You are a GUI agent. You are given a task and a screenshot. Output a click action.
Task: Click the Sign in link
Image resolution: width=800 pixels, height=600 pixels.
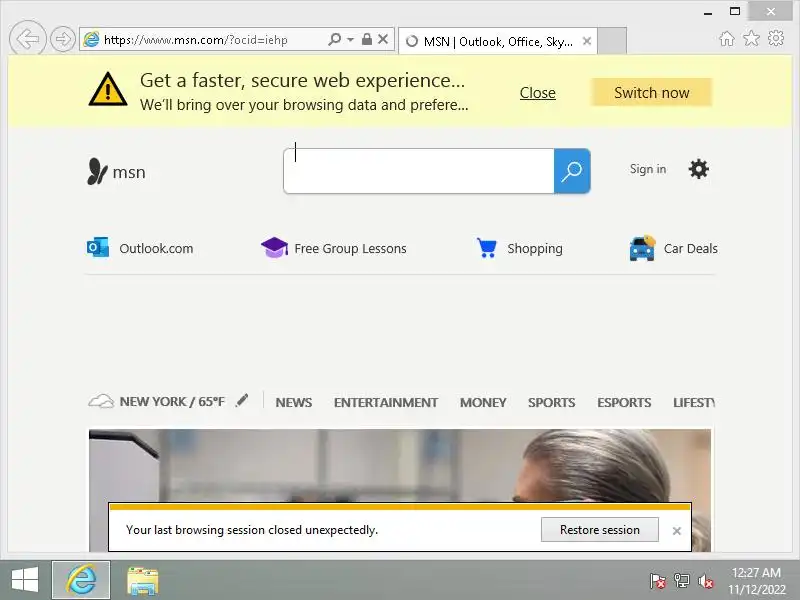click(647, 169)
